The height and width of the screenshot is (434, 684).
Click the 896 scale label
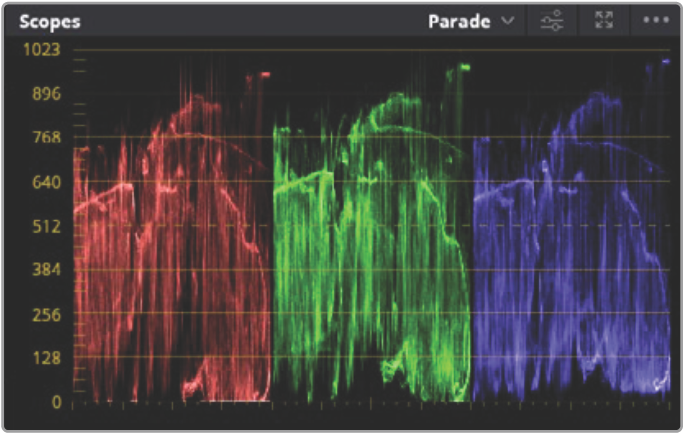click(46, 94)
